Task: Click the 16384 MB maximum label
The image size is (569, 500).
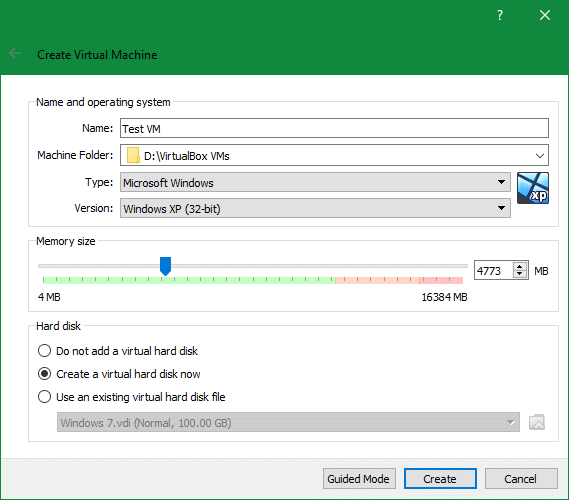Action: click(444, 297)
